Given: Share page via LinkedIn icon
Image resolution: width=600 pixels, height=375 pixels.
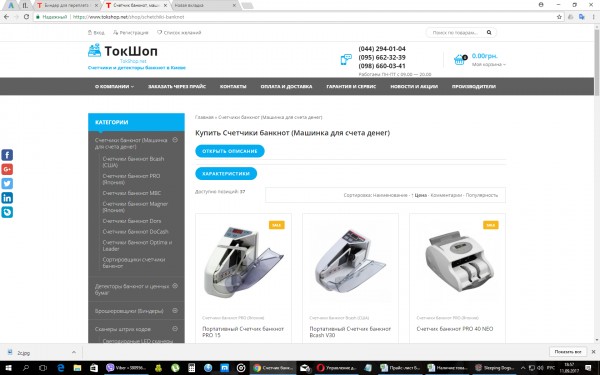Looking at the screenshot, I should (7, 197).
